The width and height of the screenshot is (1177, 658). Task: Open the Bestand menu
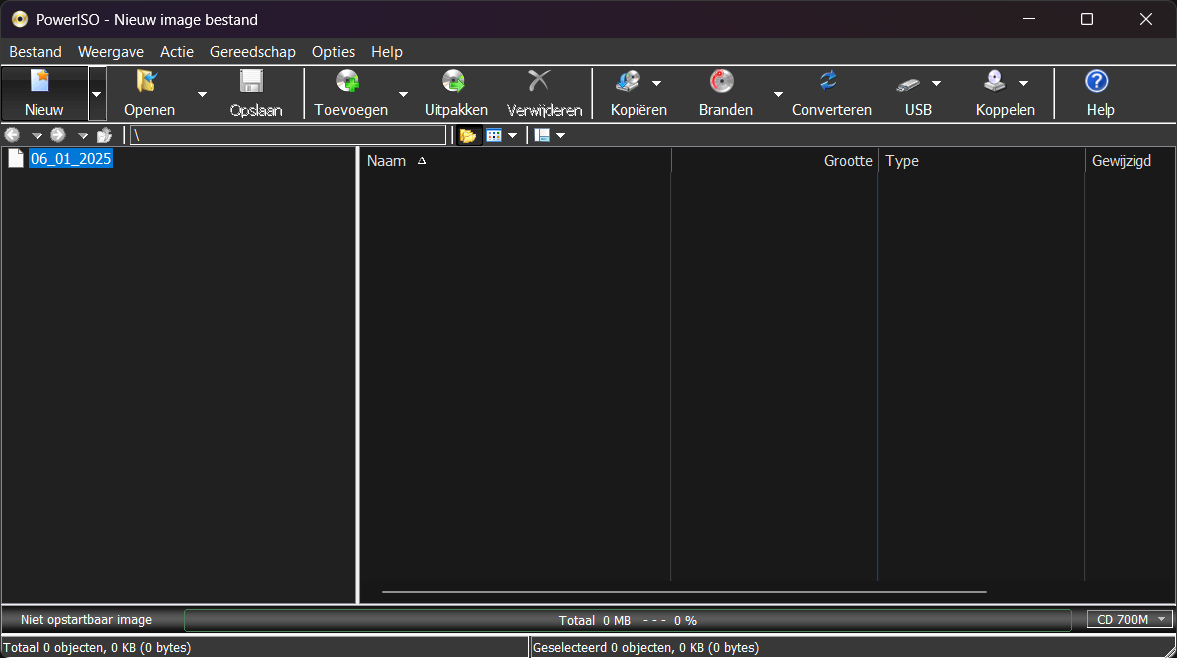click(x=35, y=52)
